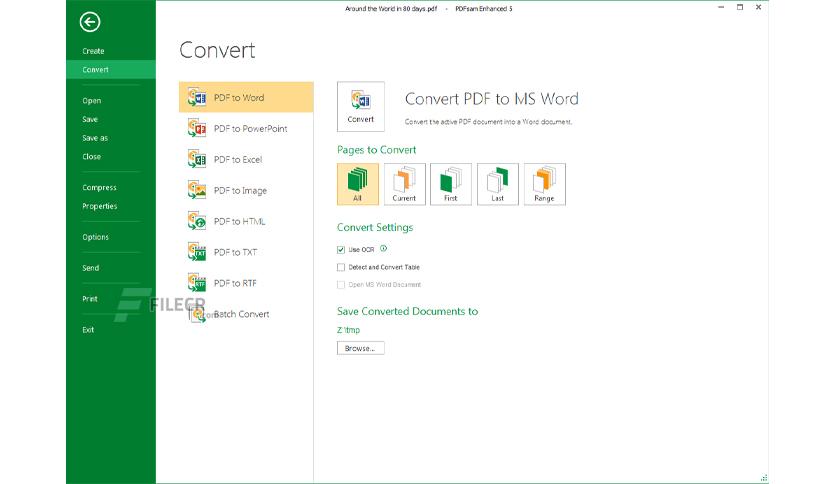Screen dimensions: 836x484
Task: Click the large Convert button with Word icon
Action: 361,107
